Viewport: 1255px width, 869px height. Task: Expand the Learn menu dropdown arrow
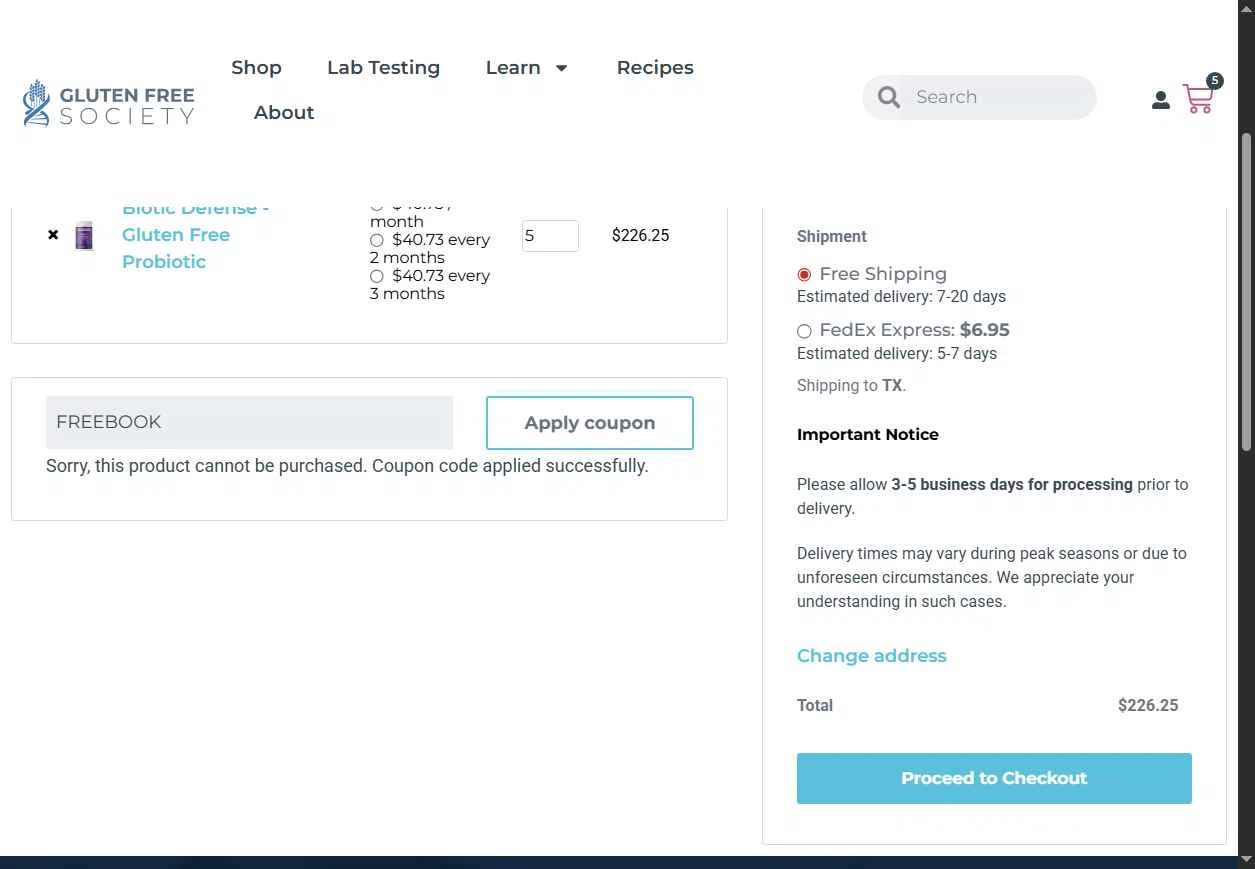pos(562,68)
